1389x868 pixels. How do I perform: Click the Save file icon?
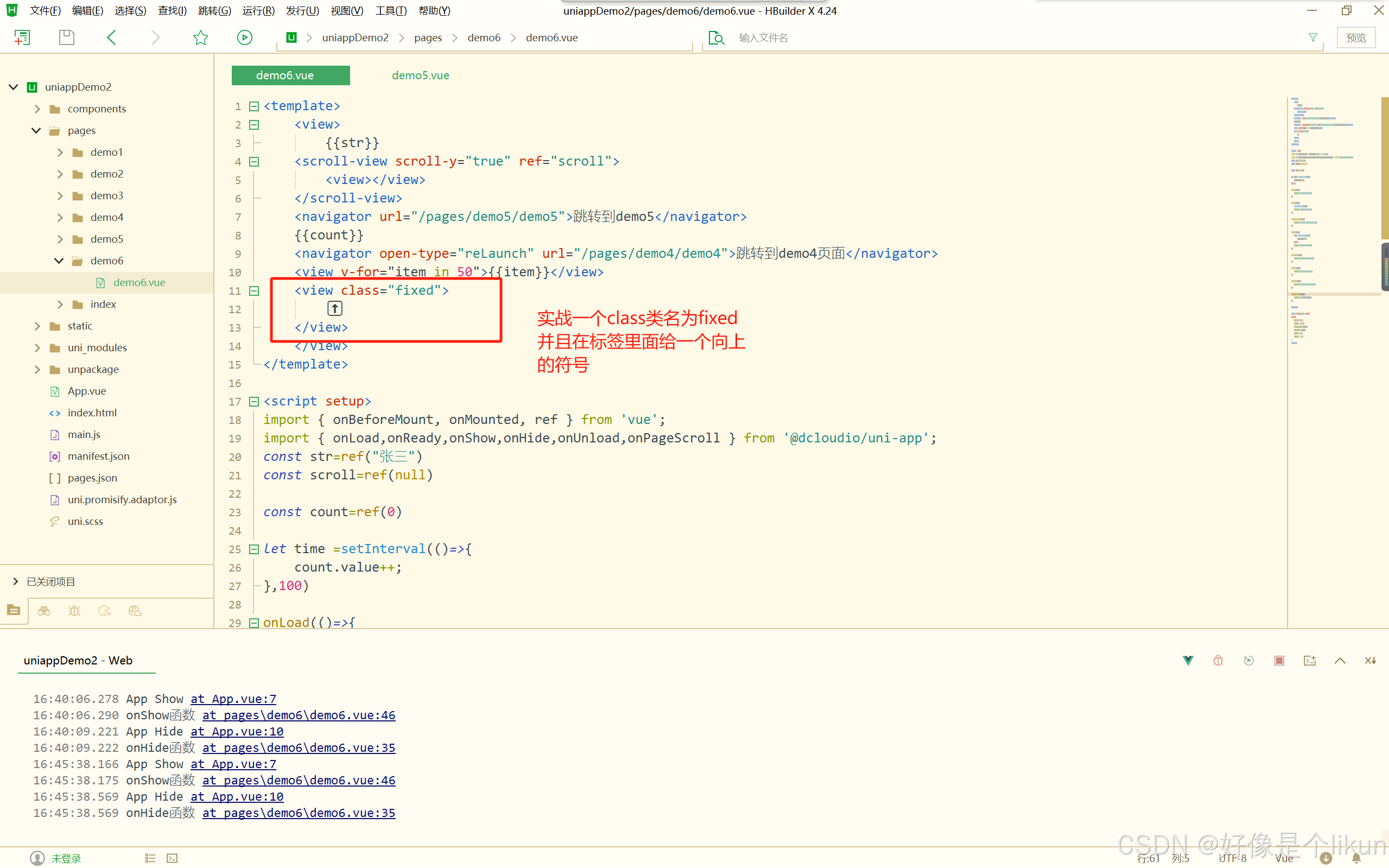(x=67, y=38)
